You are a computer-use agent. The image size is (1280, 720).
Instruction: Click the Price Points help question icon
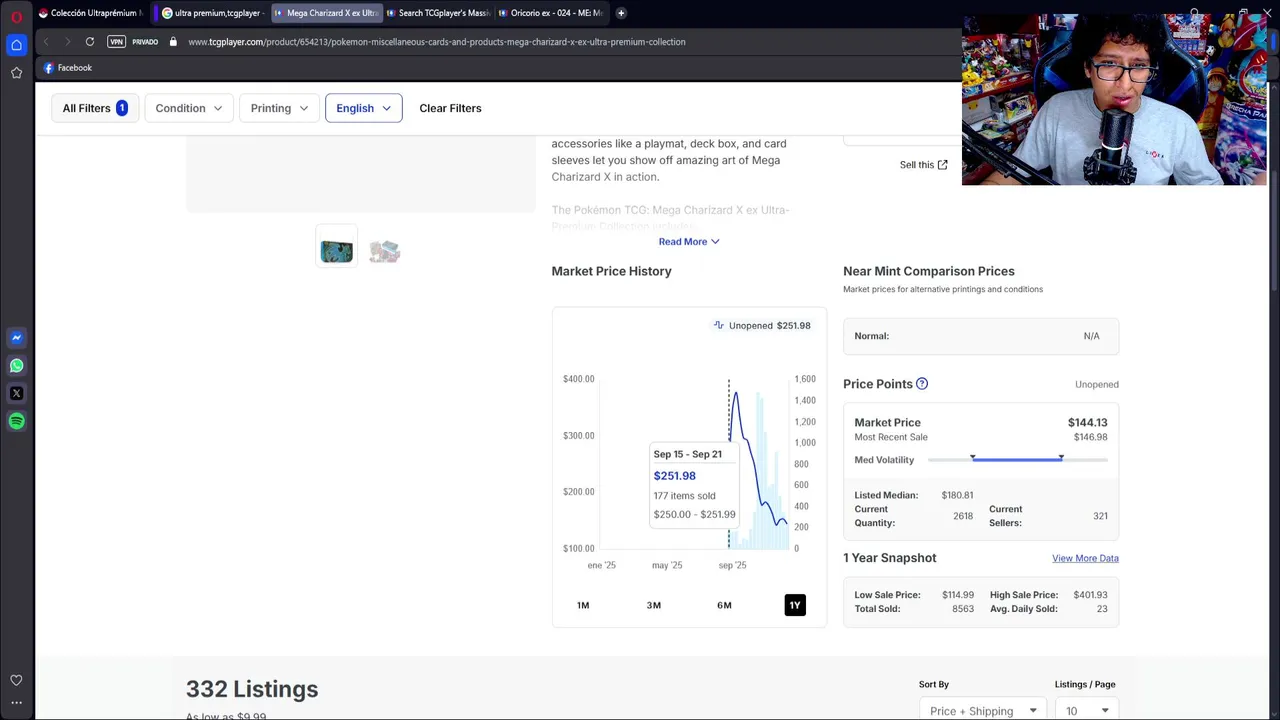coord(922,384)
